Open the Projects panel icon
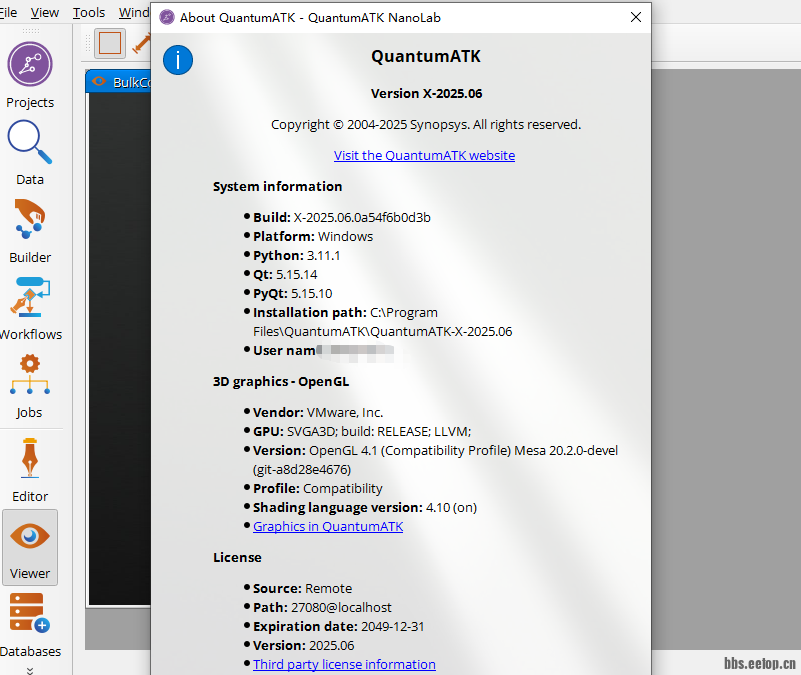The height and width of the screenshot is (675, 801). (x=30, y=66)
